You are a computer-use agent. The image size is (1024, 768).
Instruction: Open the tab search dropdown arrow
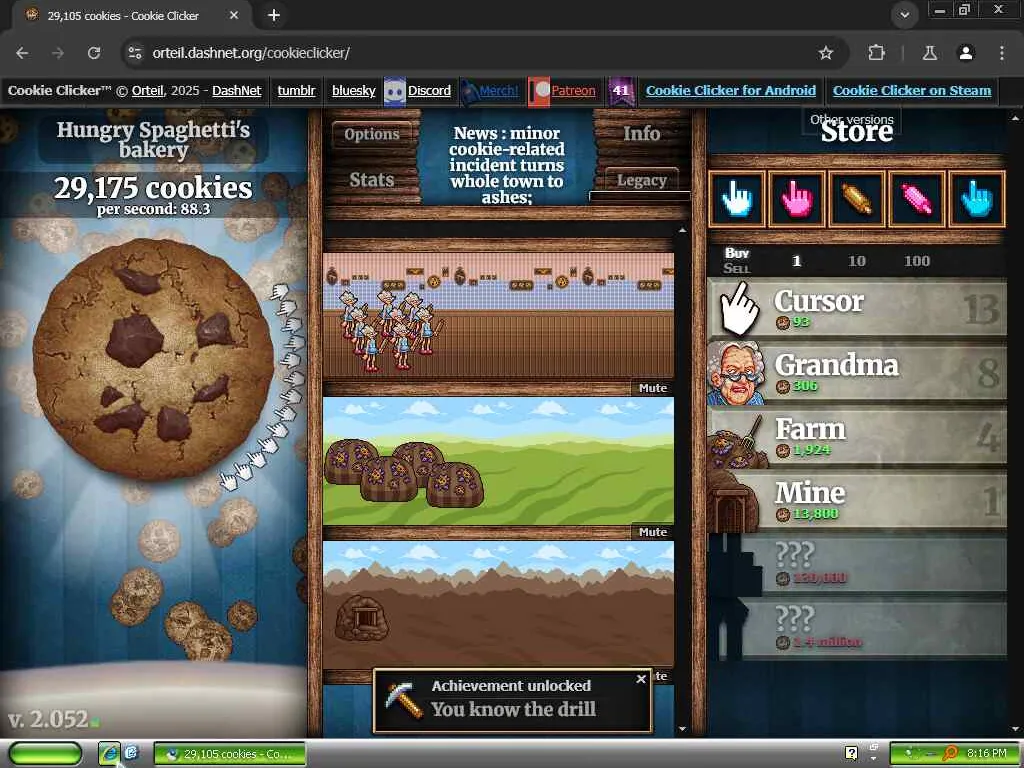pos(904,15)
